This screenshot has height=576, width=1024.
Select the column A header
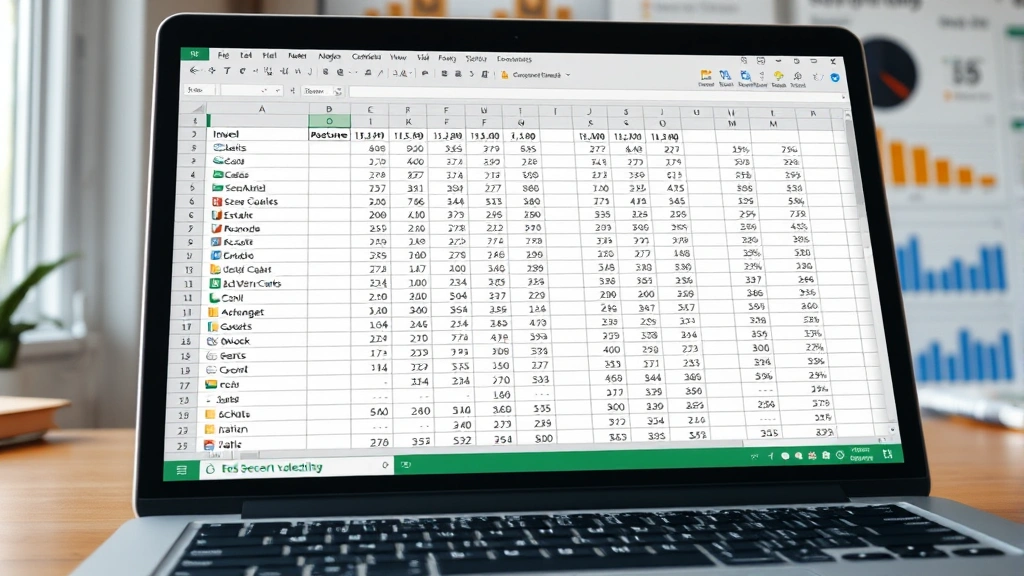point(262,109)
